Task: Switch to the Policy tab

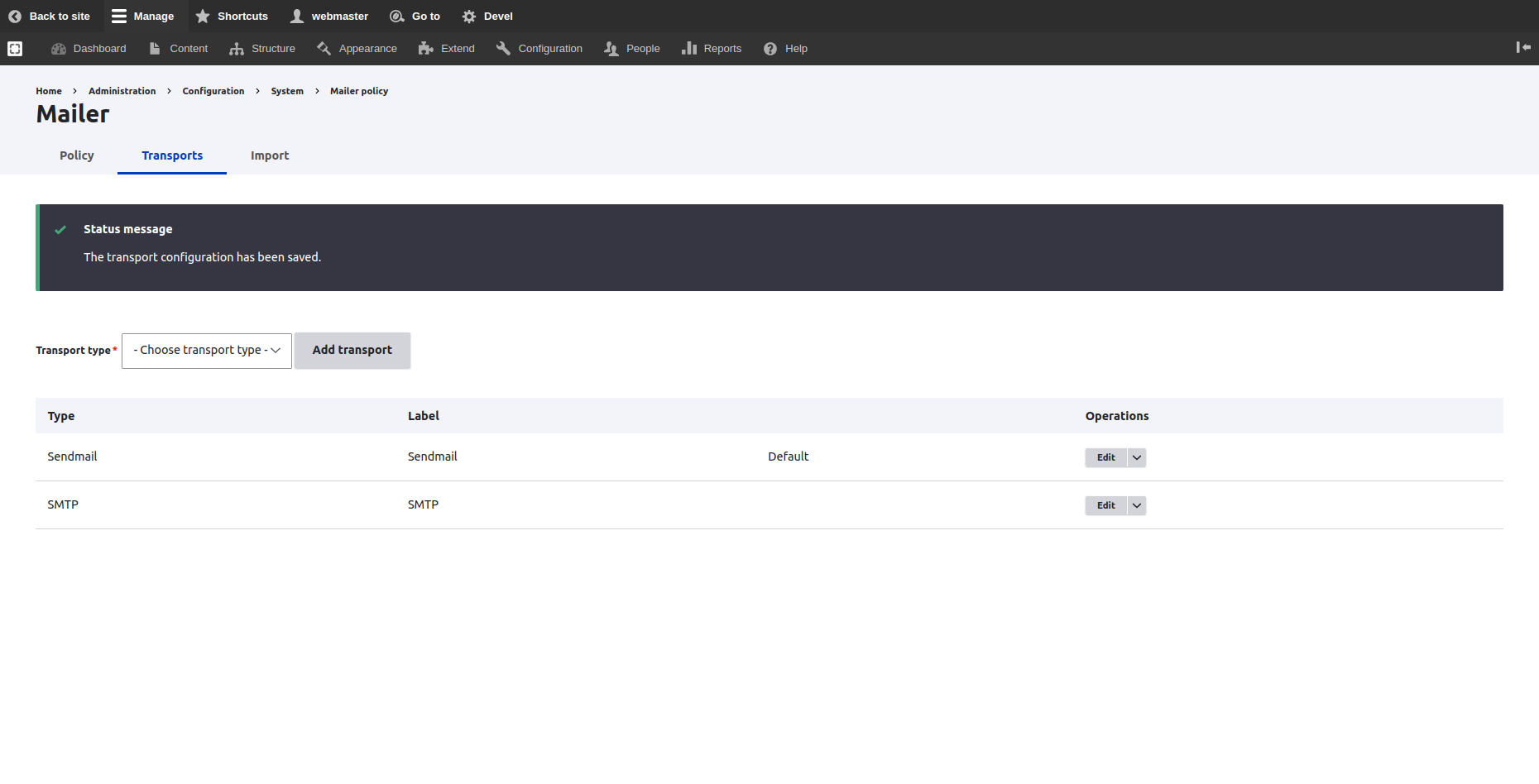Action: point(77,155)
